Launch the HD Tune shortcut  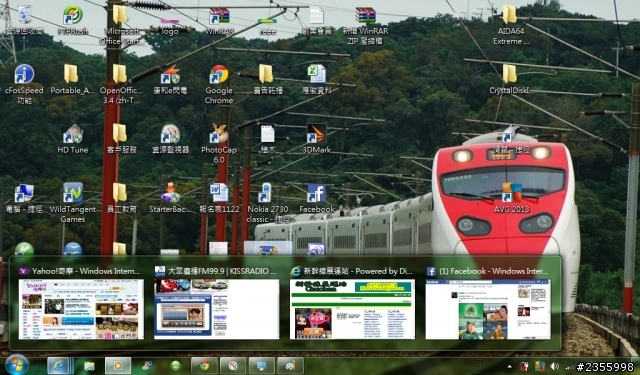coord(73,133)
